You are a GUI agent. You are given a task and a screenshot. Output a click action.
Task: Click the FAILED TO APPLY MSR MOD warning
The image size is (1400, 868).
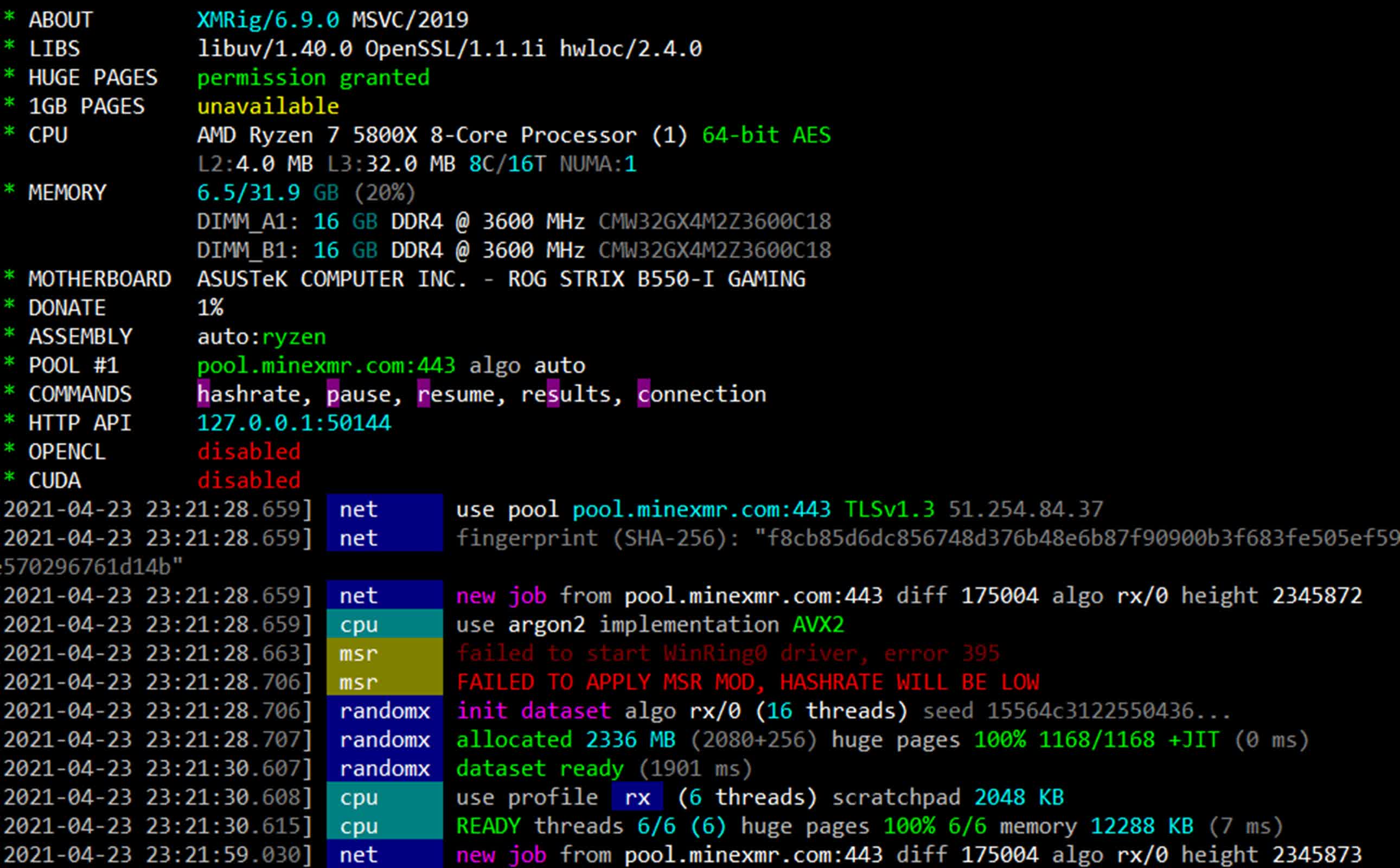coord(747,682)
